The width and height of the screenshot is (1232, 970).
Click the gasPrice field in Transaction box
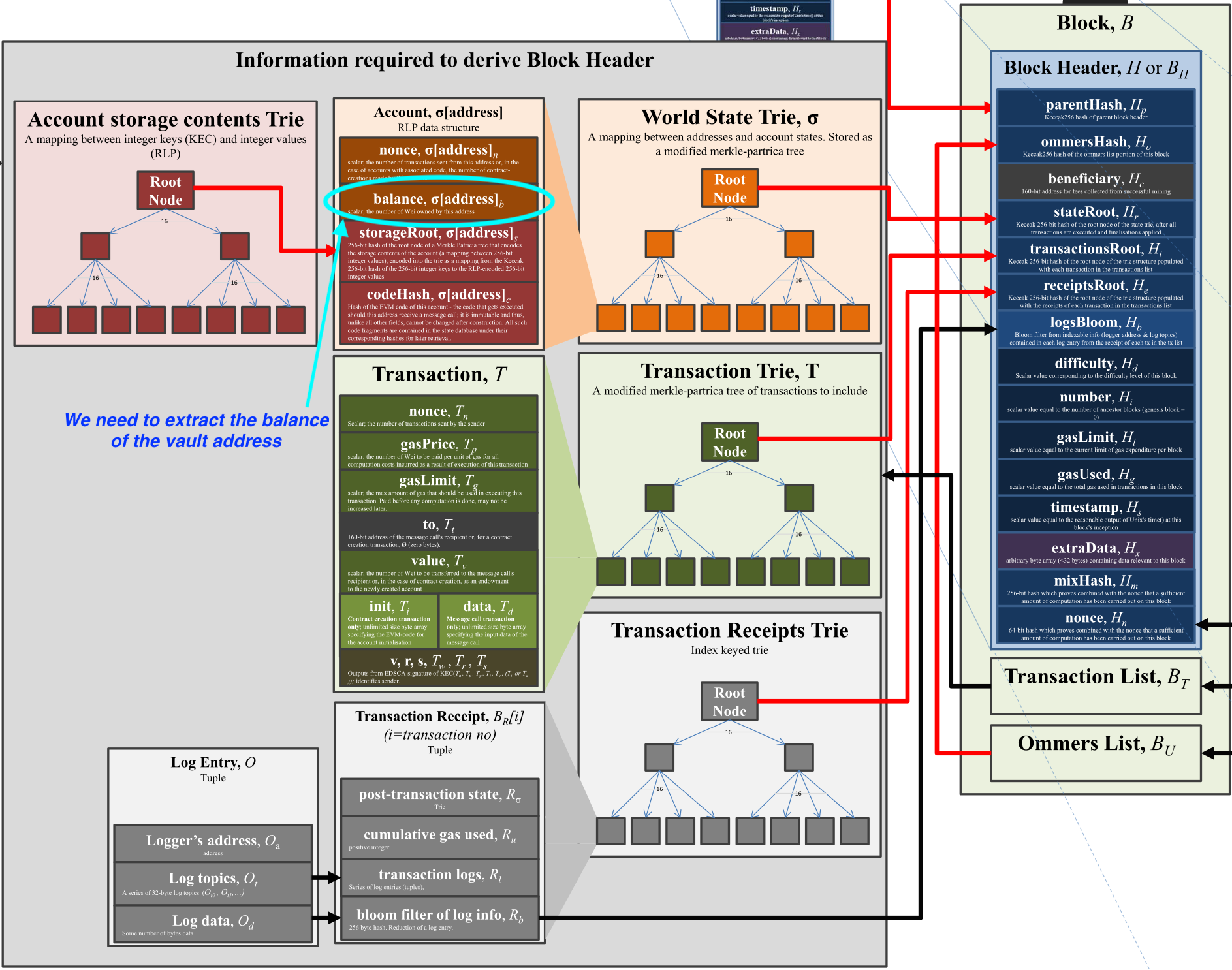click(438, 451)
